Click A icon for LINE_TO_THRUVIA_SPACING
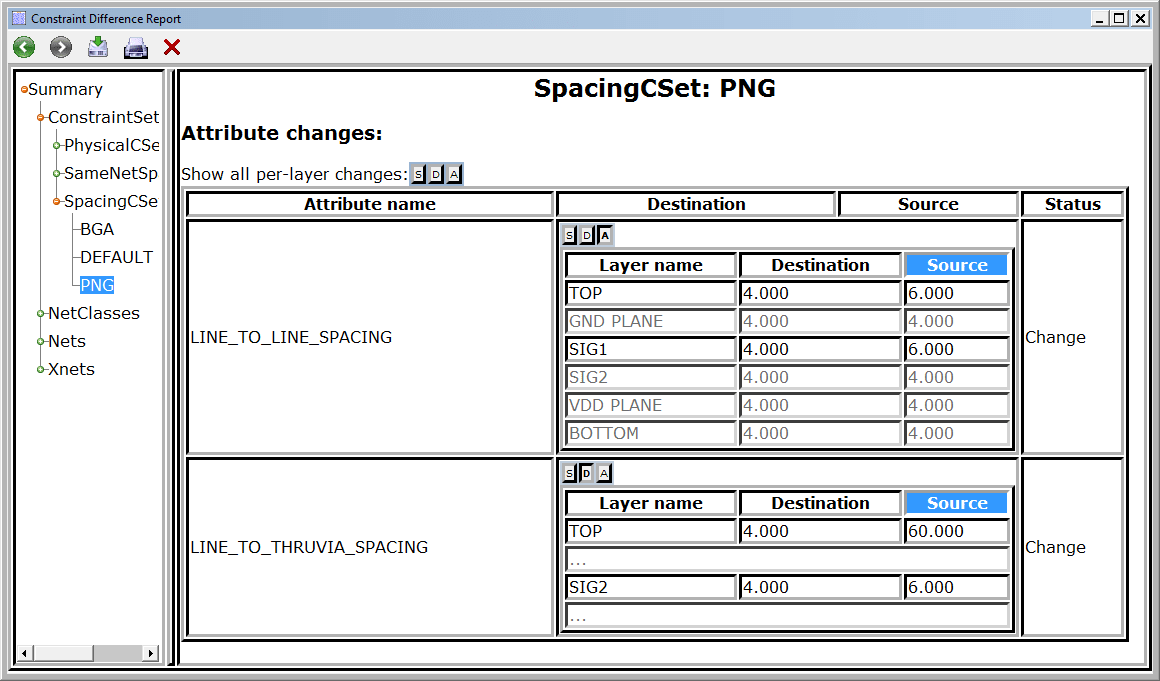 pyautogui.click(x=604, y=473)
